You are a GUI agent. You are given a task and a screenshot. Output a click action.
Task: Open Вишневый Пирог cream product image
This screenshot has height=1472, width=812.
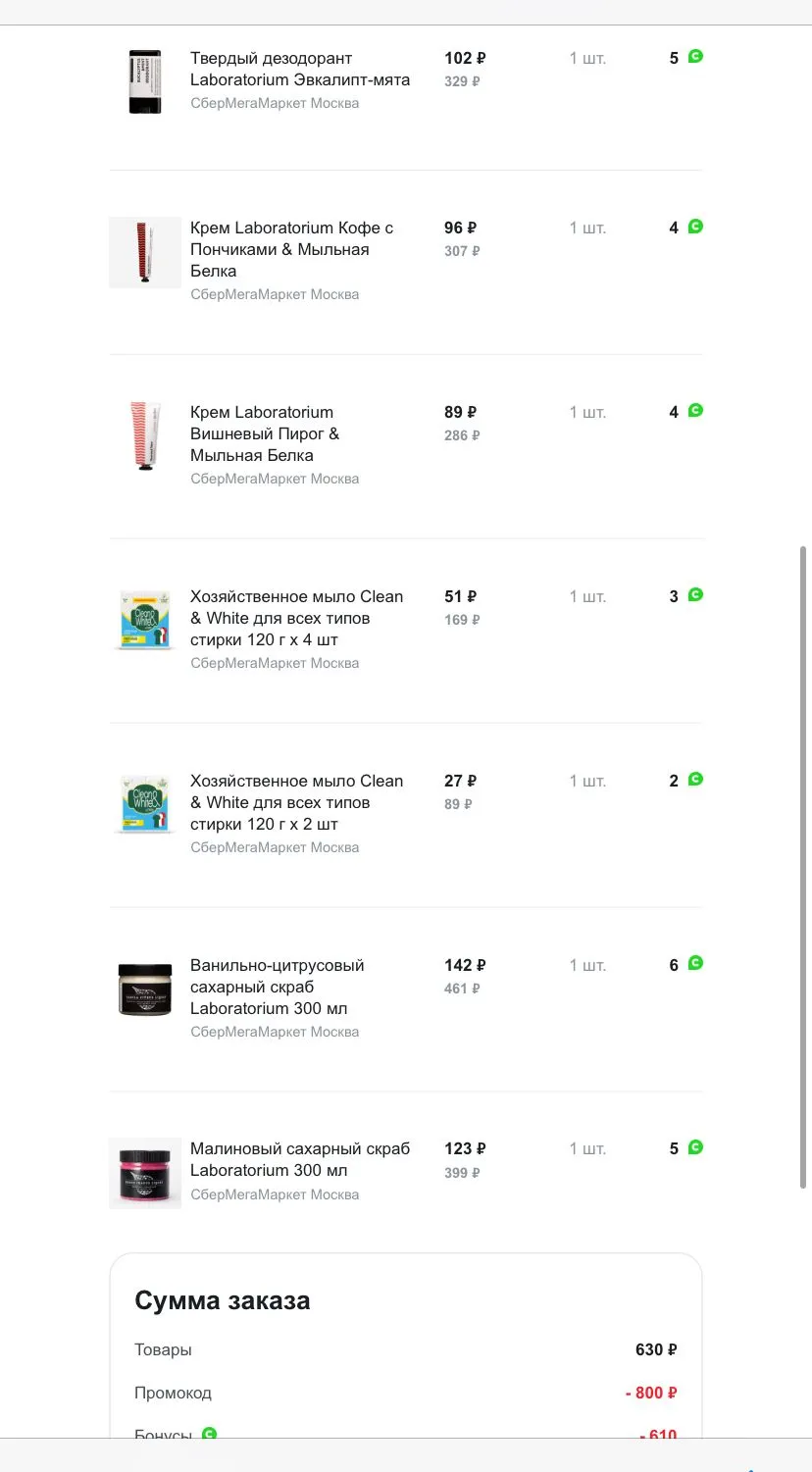[145, 437]
